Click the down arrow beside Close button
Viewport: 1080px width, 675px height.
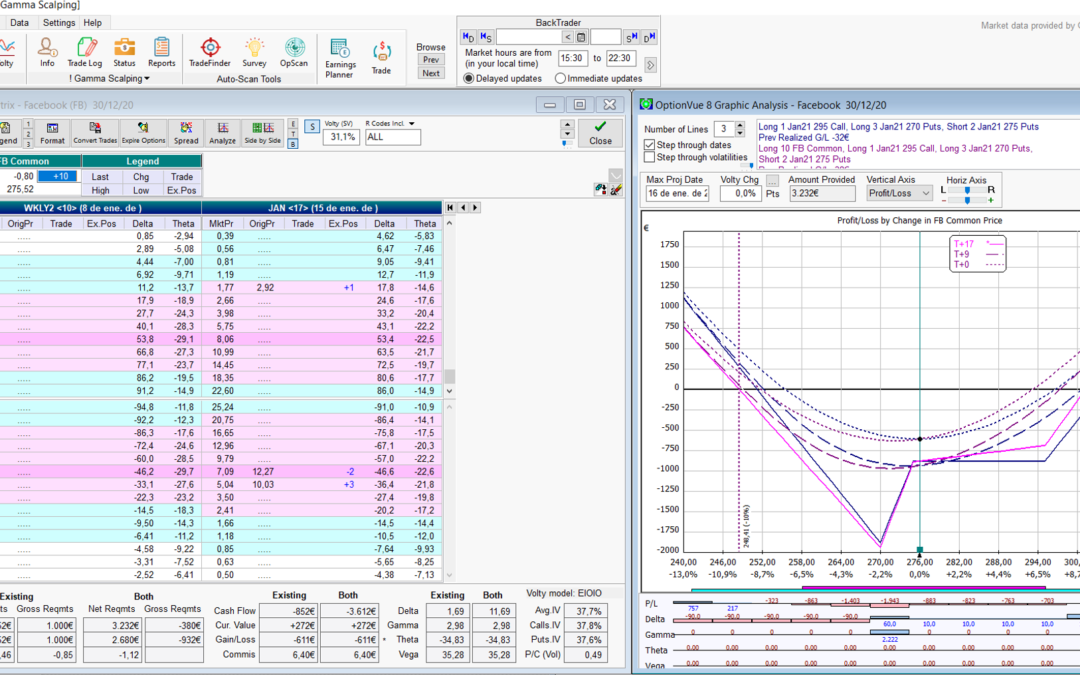pos(568,134)
